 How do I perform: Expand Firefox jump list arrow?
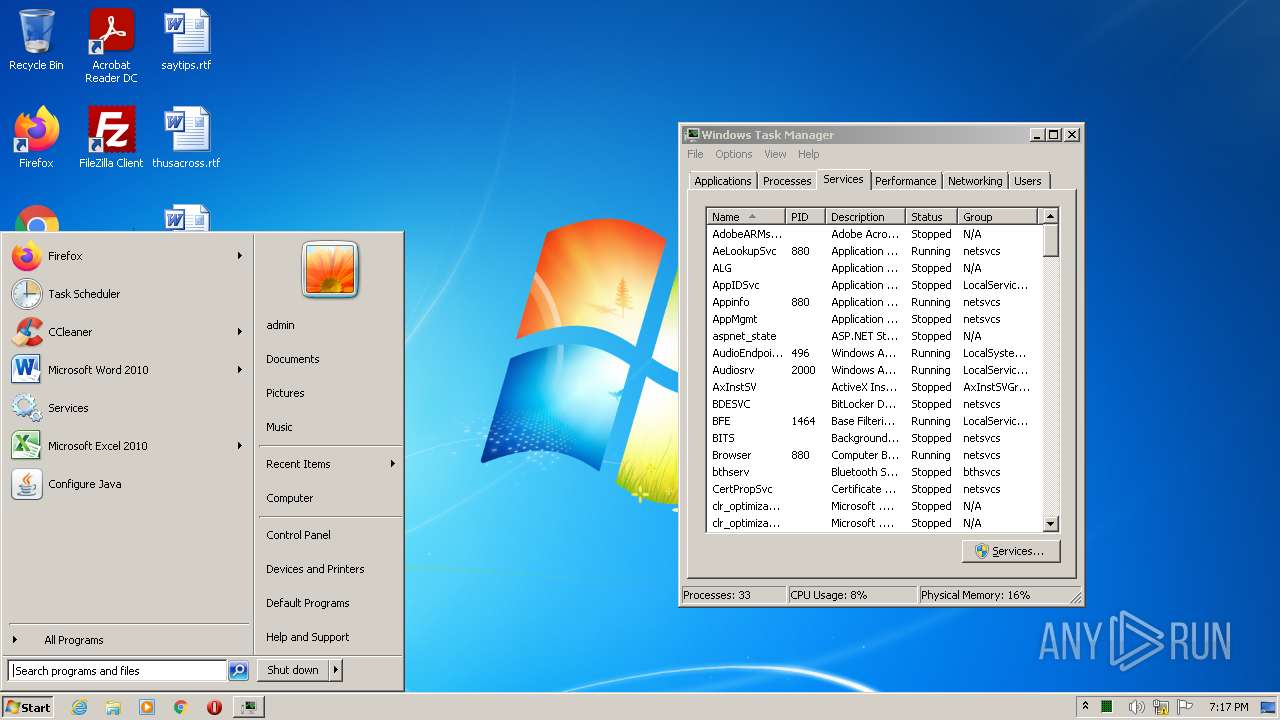point(240,256)
